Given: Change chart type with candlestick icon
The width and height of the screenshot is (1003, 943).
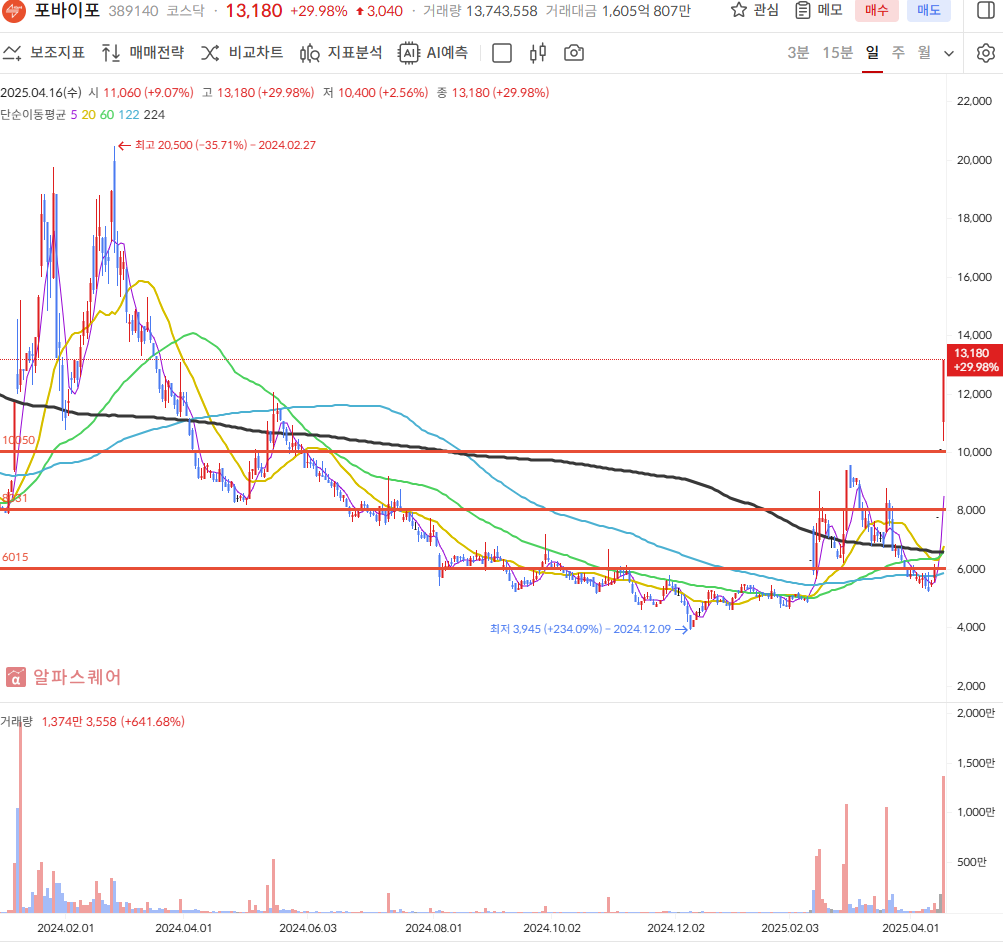Looking at the screenshot, I should (538, 53).
